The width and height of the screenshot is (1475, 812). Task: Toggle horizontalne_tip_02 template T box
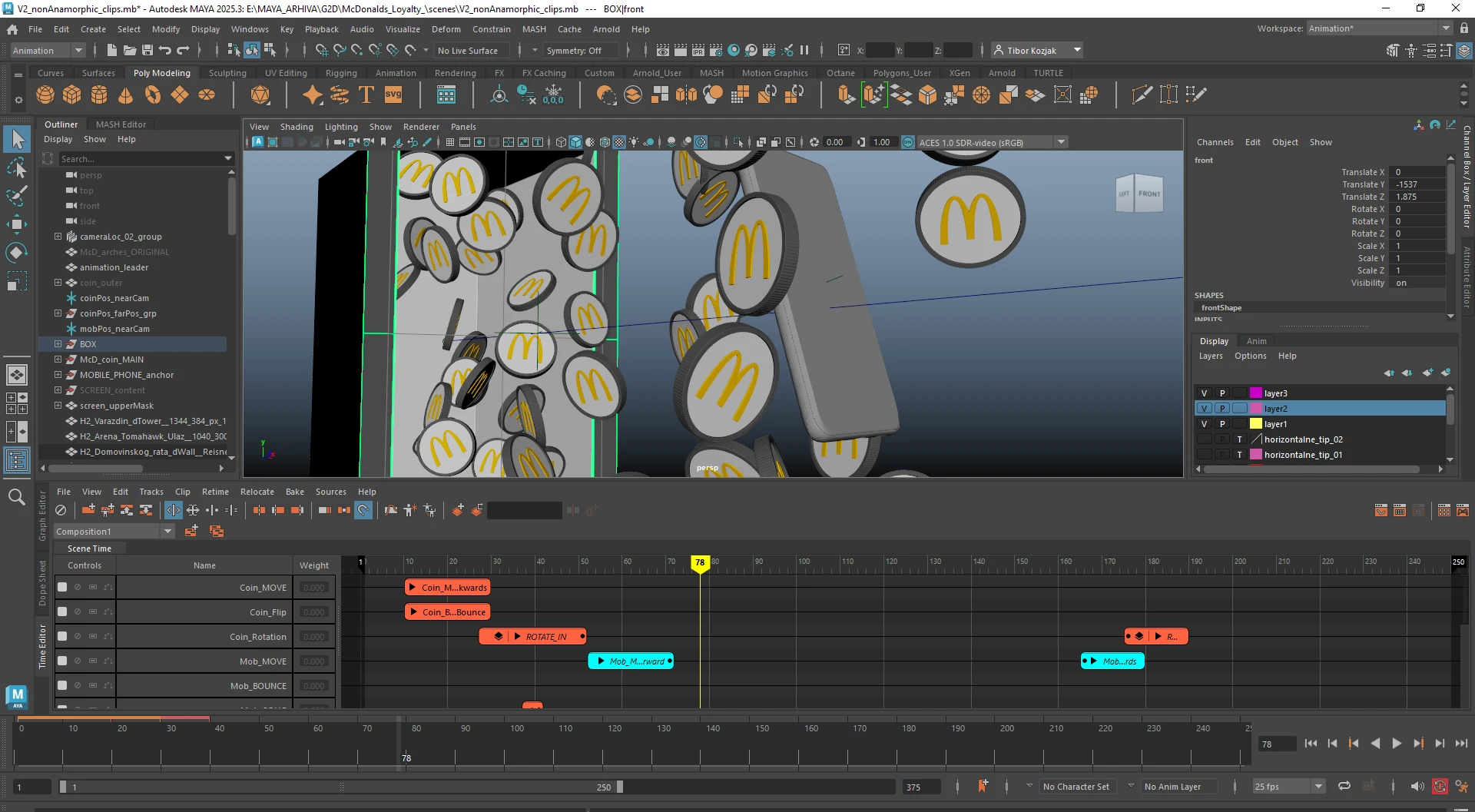click(1239, 439)
